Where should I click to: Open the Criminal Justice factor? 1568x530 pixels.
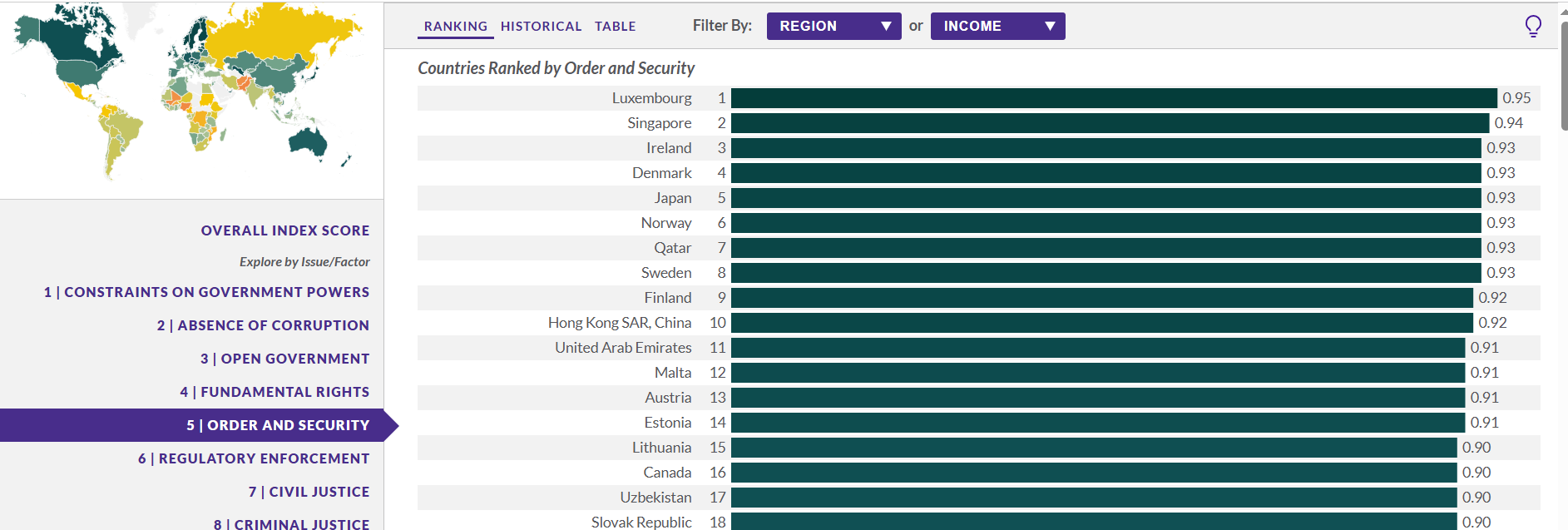click(x=291, y=523)
